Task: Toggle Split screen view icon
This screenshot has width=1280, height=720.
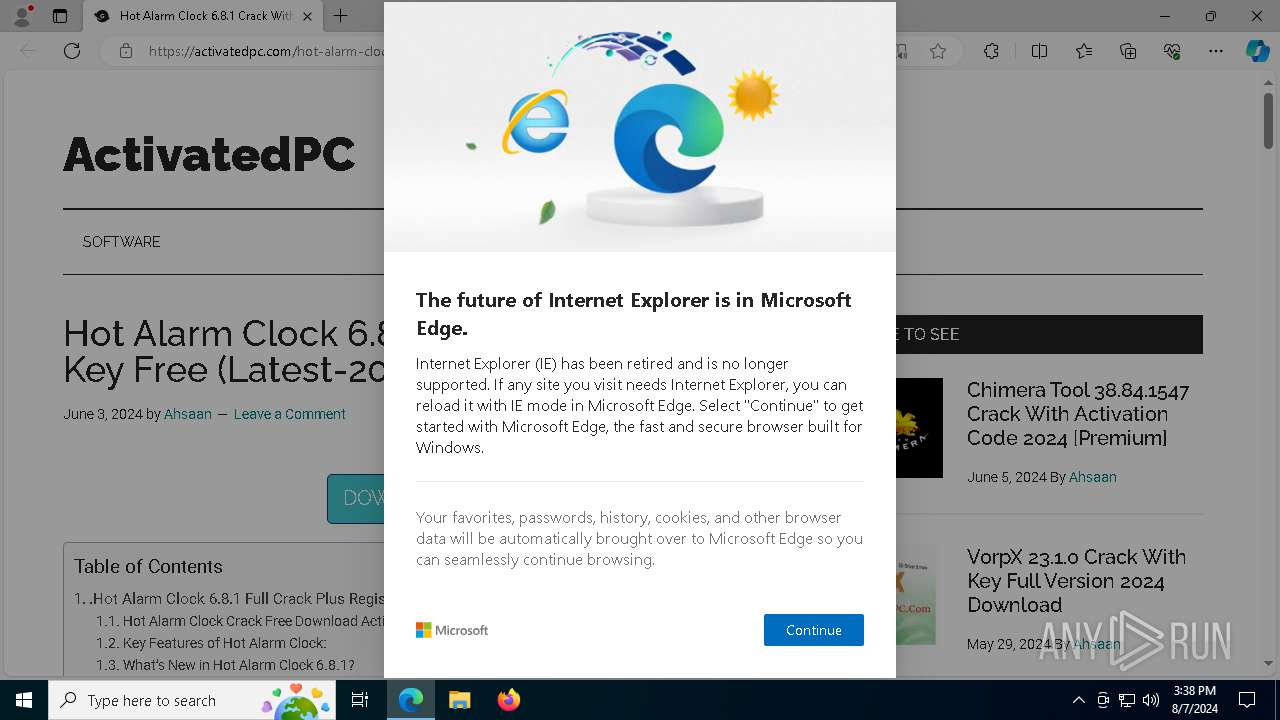Action: pos(1039,51)
